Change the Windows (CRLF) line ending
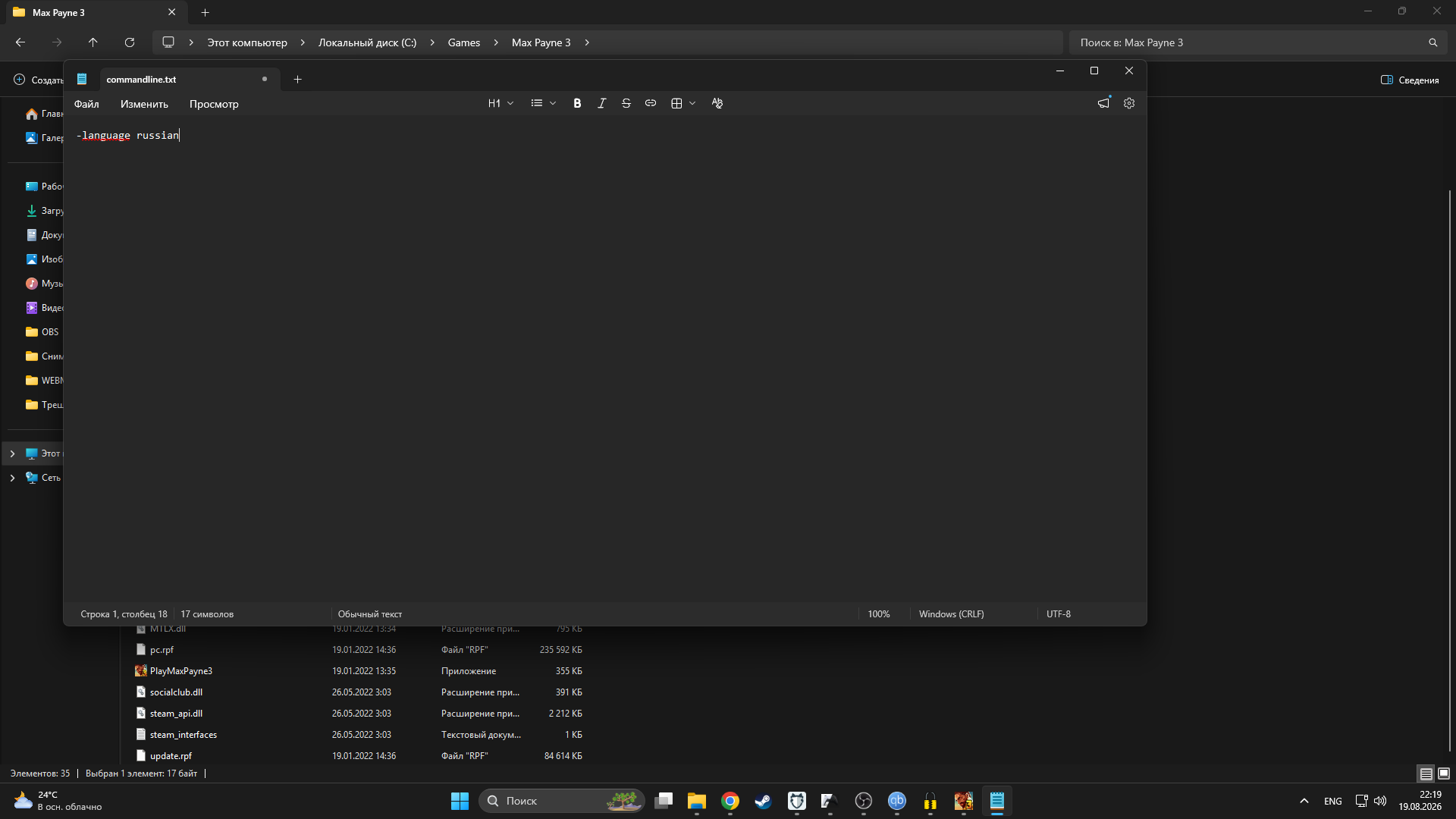Image resolution: width=1456 pixels, height=819 pixels. 951,614
